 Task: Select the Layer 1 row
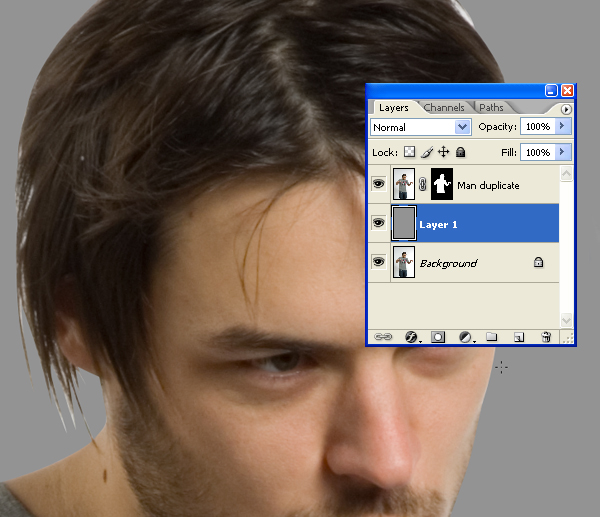click(463, 223)
